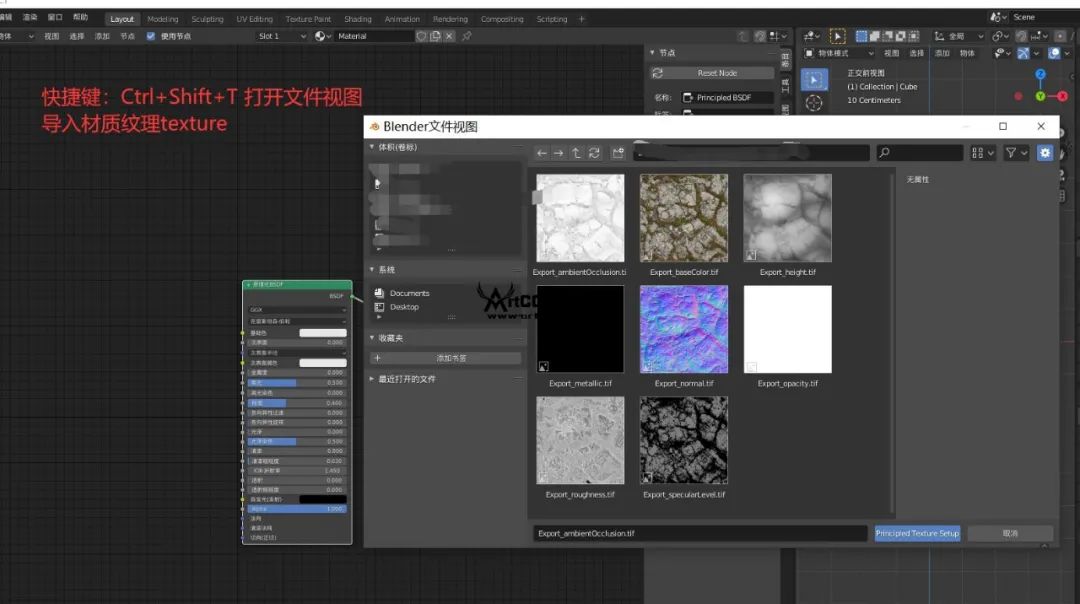Click the Z axis on navigation gizmo
The image size is (1080, 604).
click(1040, 74)
